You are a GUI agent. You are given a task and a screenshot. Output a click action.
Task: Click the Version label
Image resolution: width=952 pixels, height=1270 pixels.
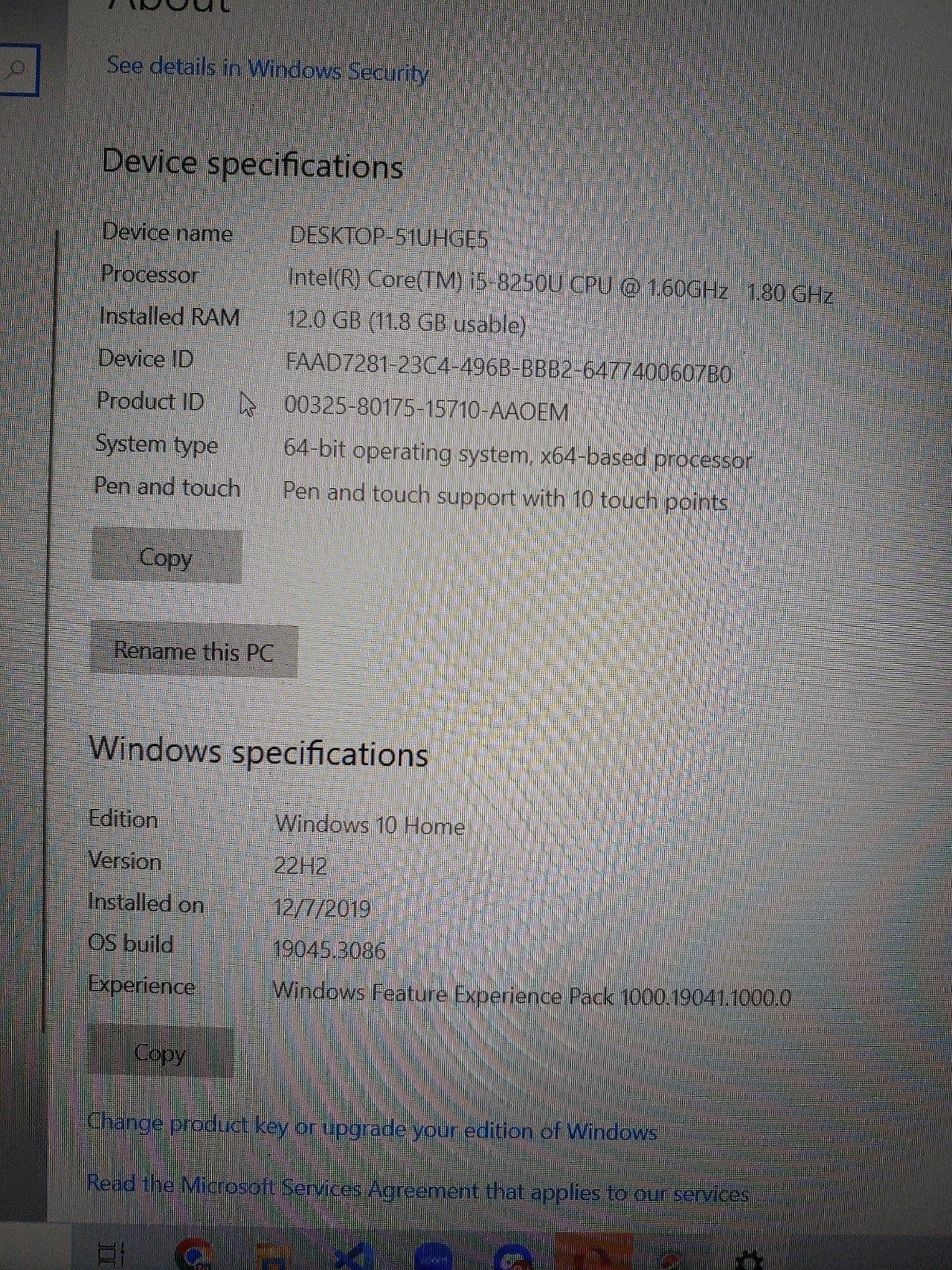pyautogui.click(x=125, y=860)
